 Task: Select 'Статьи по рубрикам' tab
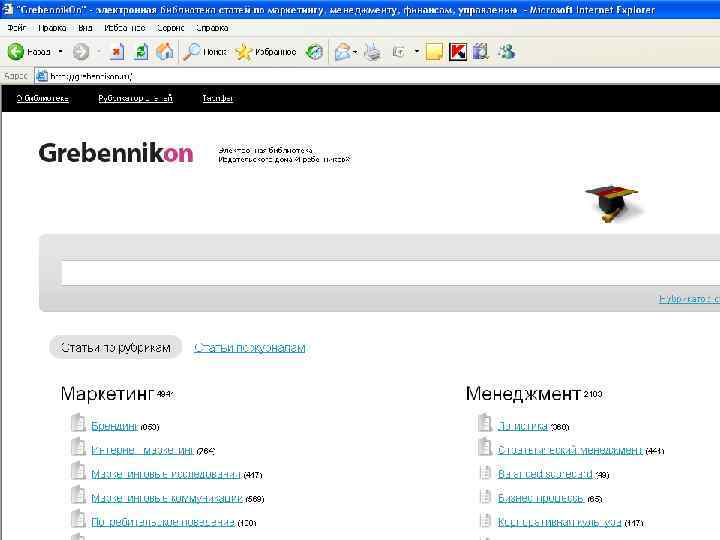(116, 348)
